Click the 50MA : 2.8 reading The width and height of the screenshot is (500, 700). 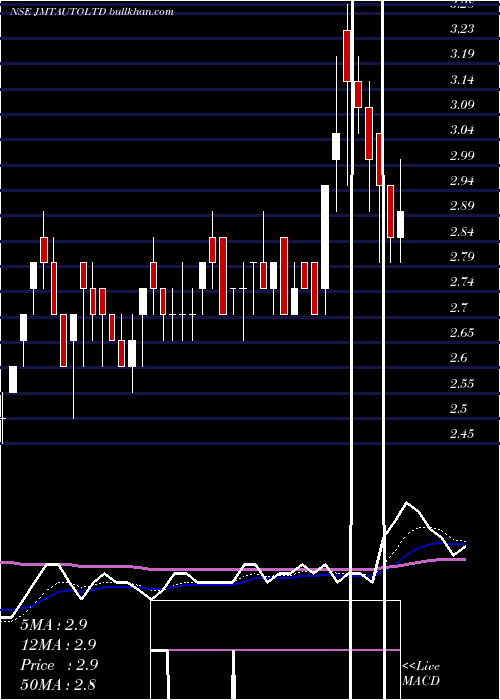[x=58, y=684]
